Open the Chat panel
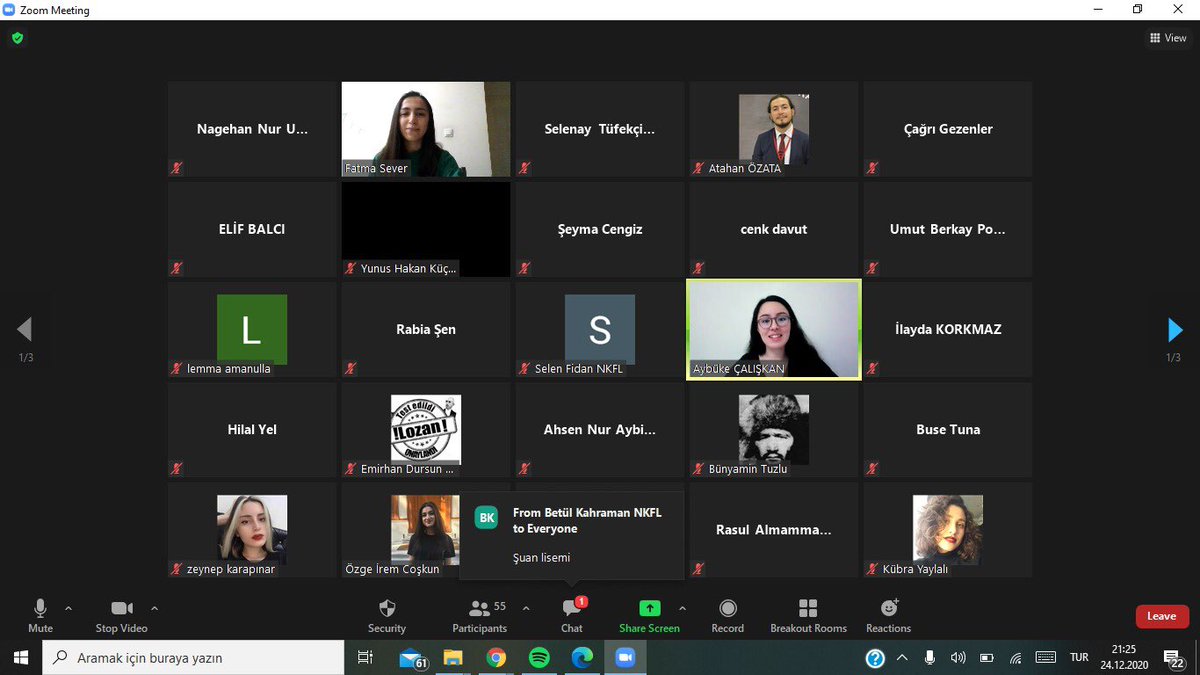The height and width of the screenshot is (675, 1200). (x=572, y=615)
